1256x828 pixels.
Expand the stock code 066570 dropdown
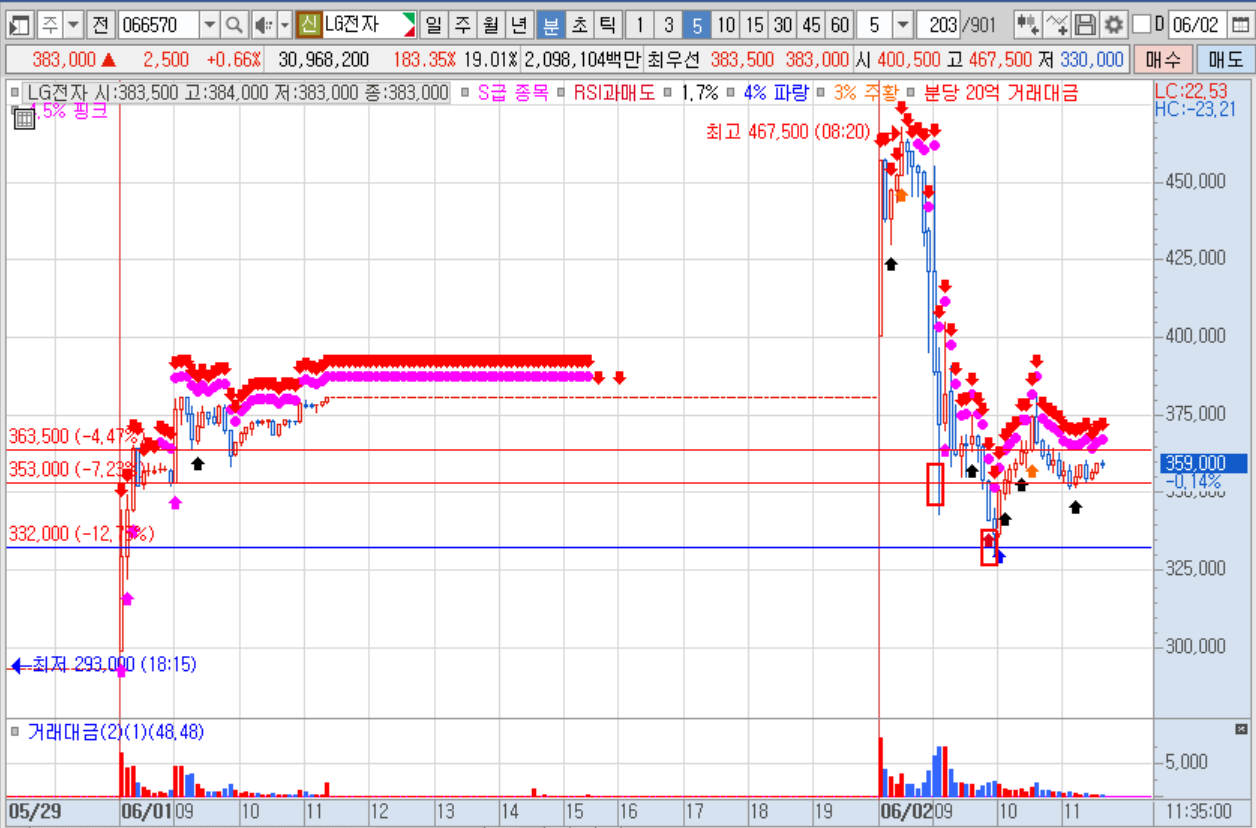pyautogui.click(x=209, y=24)
